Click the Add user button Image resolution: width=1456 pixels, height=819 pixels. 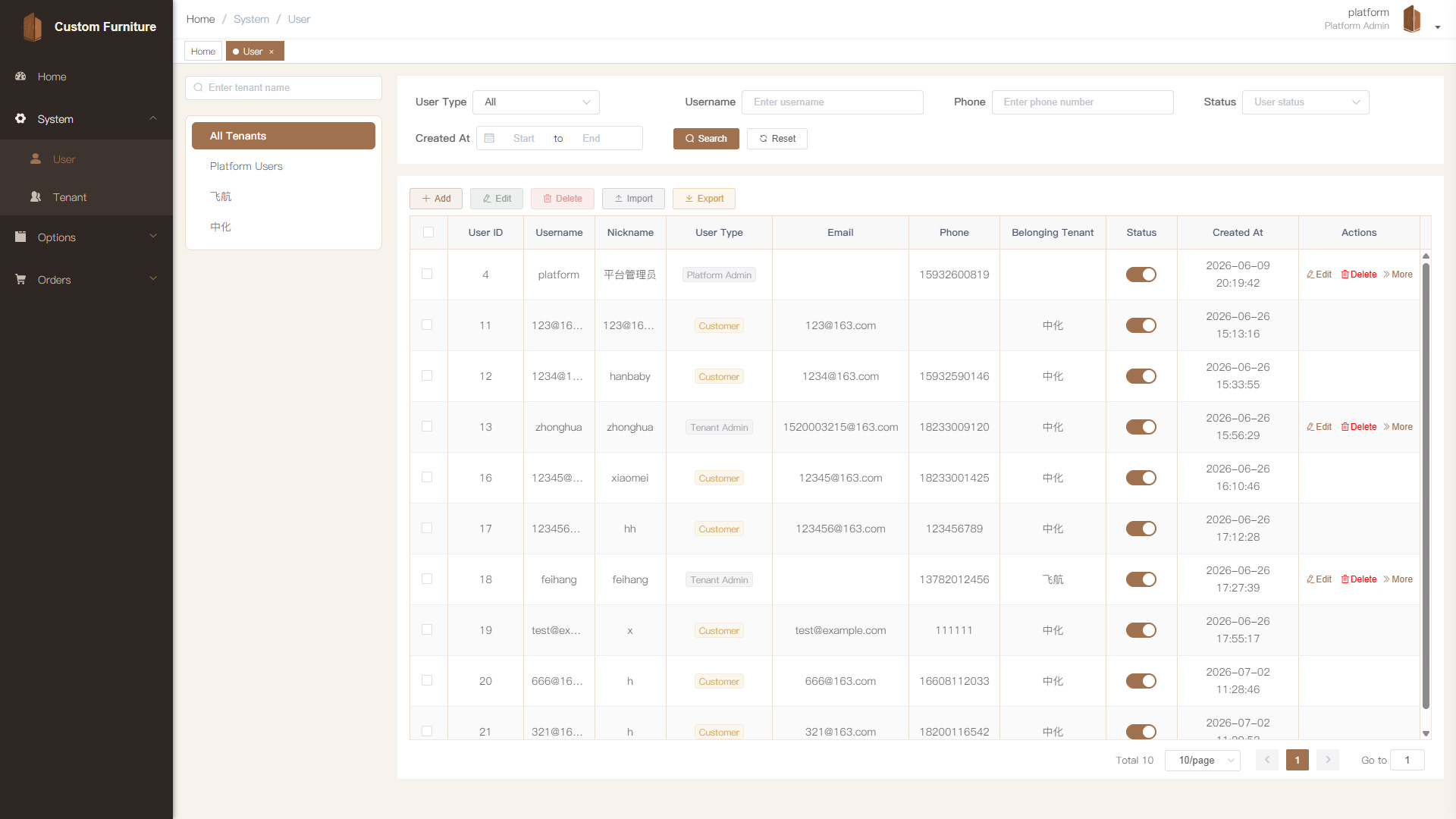pyautogui.click(x=436, y=199)
